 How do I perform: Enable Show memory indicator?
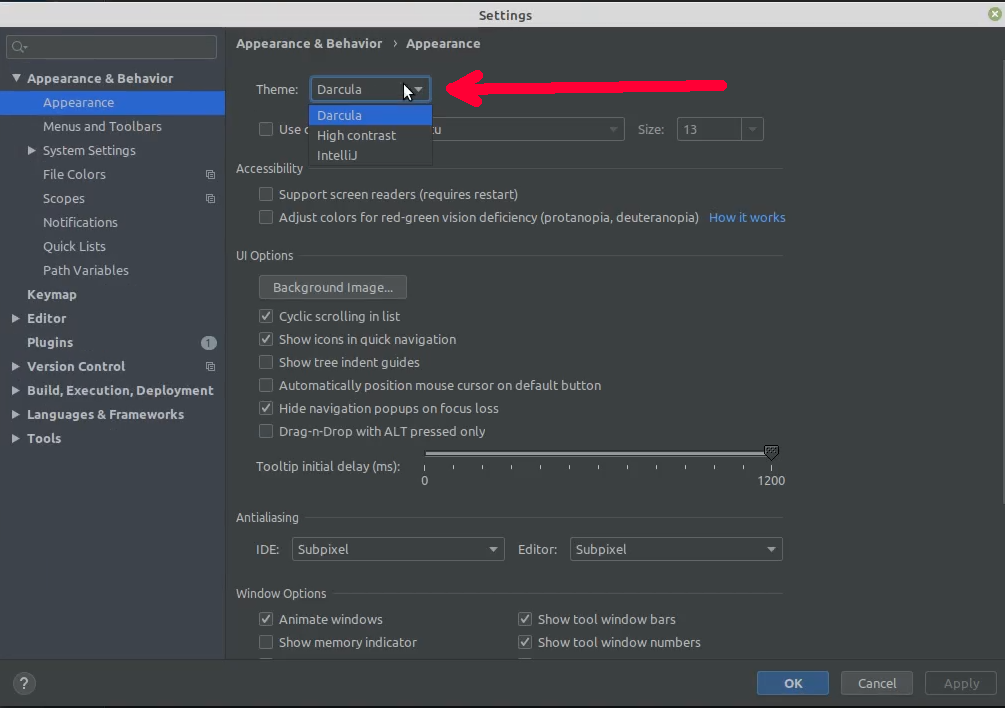pyautogui.click(x=266, y=642)
